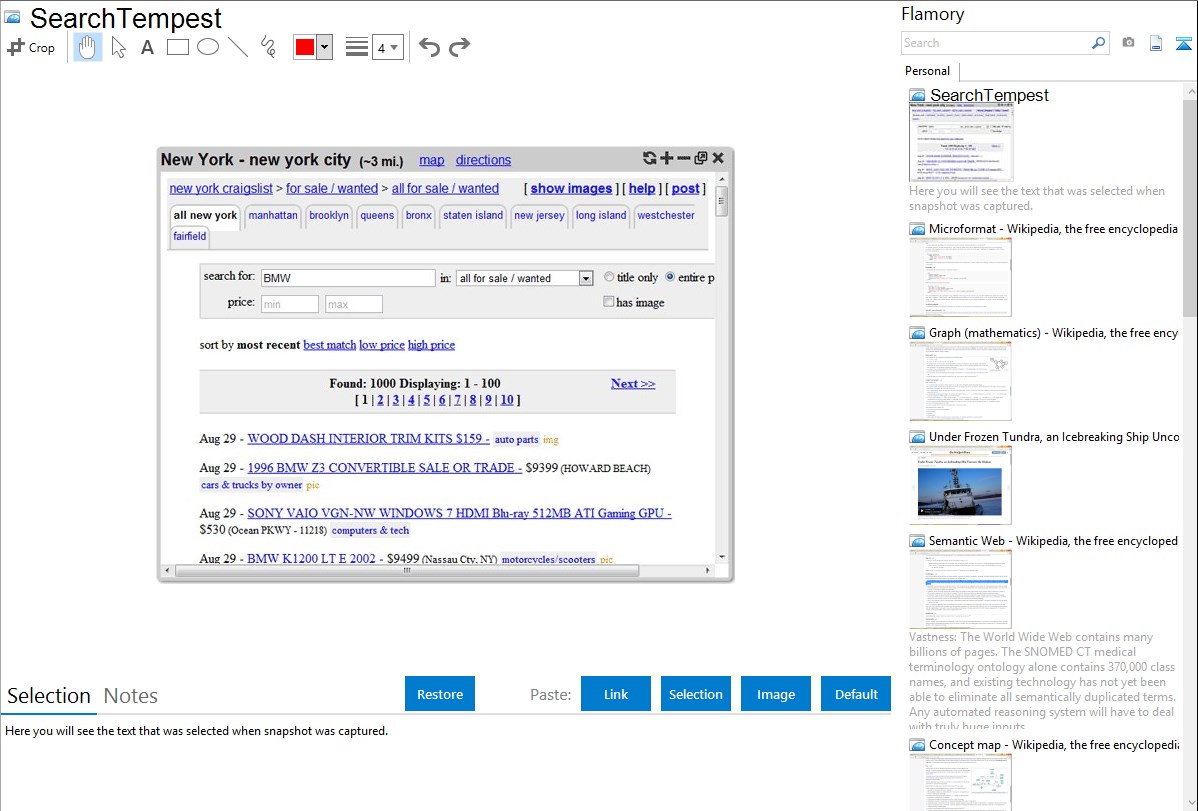Click the min price field
This screenshot has height=811, width=1198.
tap(290, 304)
